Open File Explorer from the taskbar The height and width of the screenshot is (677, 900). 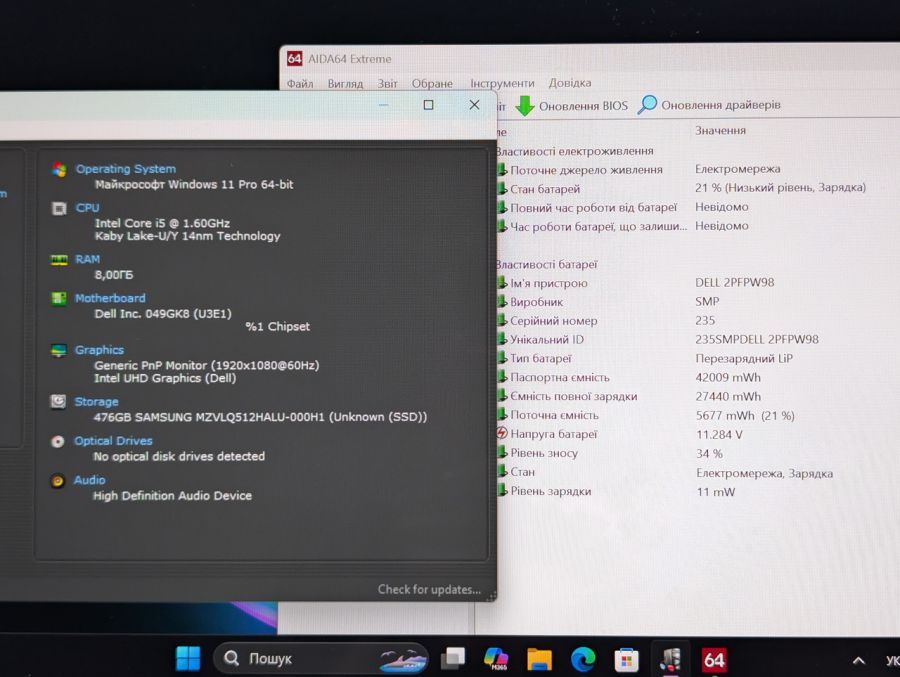[540, 659]
